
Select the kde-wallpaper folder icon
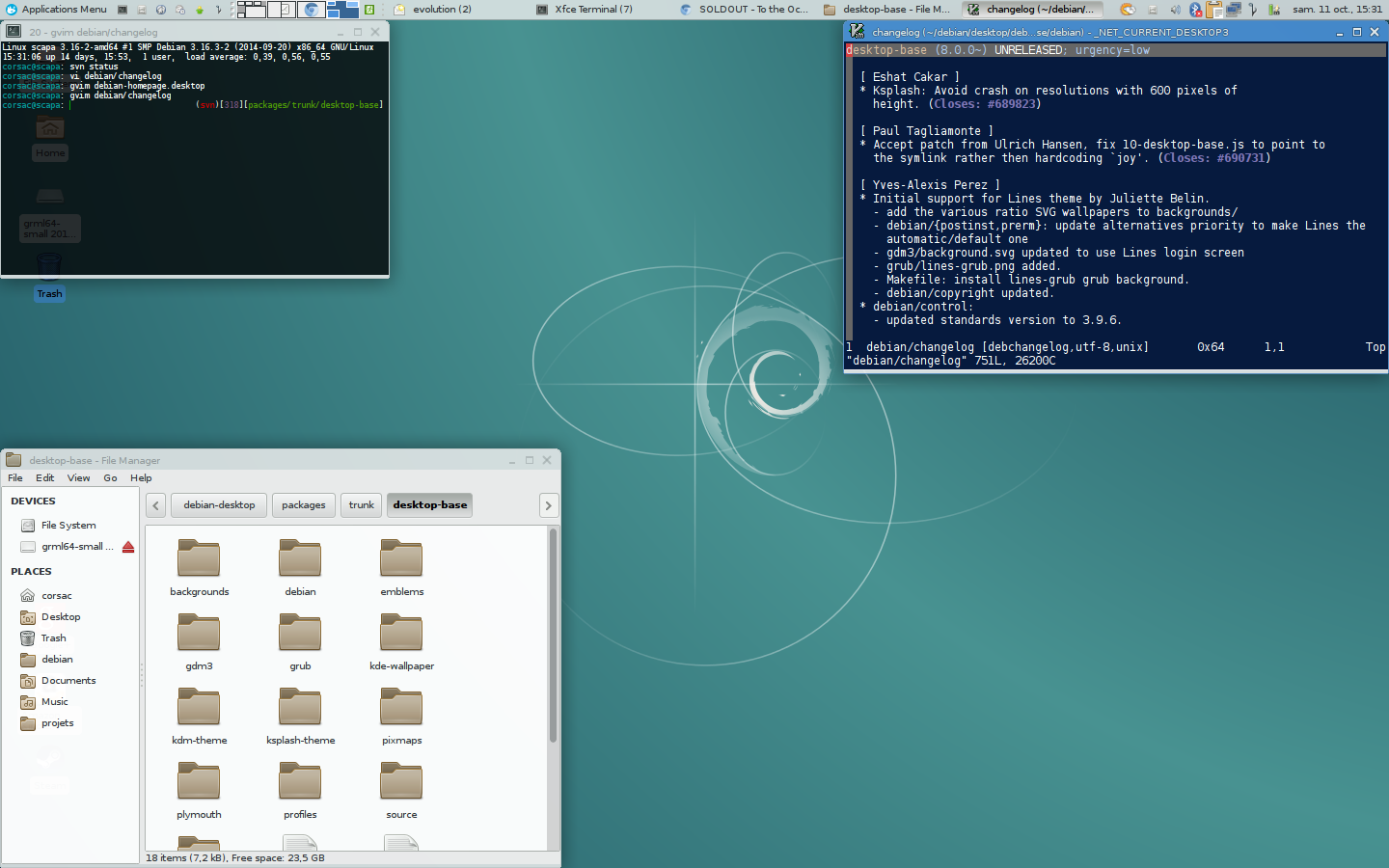point(401,633)
